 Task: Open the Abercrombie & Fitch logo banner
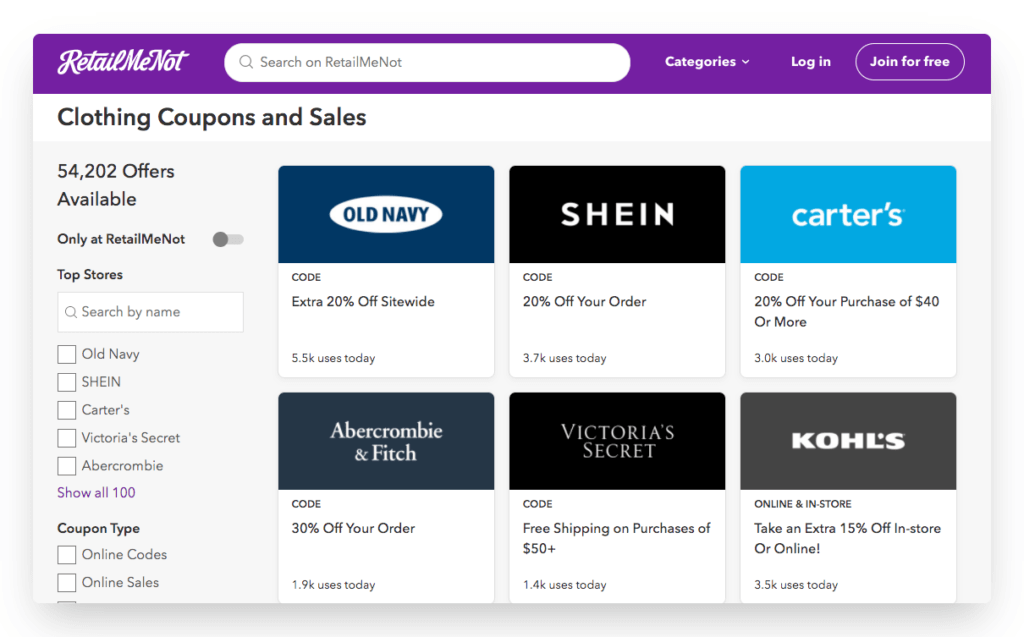[x=386, y=441]
